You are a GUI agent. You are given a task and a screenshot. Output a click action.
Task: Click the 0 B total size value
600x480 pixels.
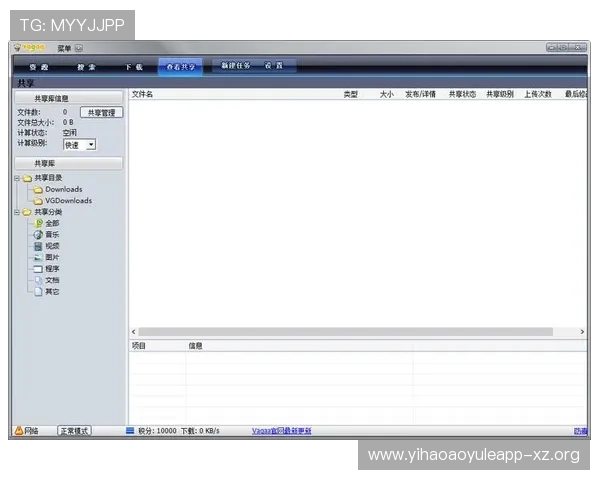point(68,122)
